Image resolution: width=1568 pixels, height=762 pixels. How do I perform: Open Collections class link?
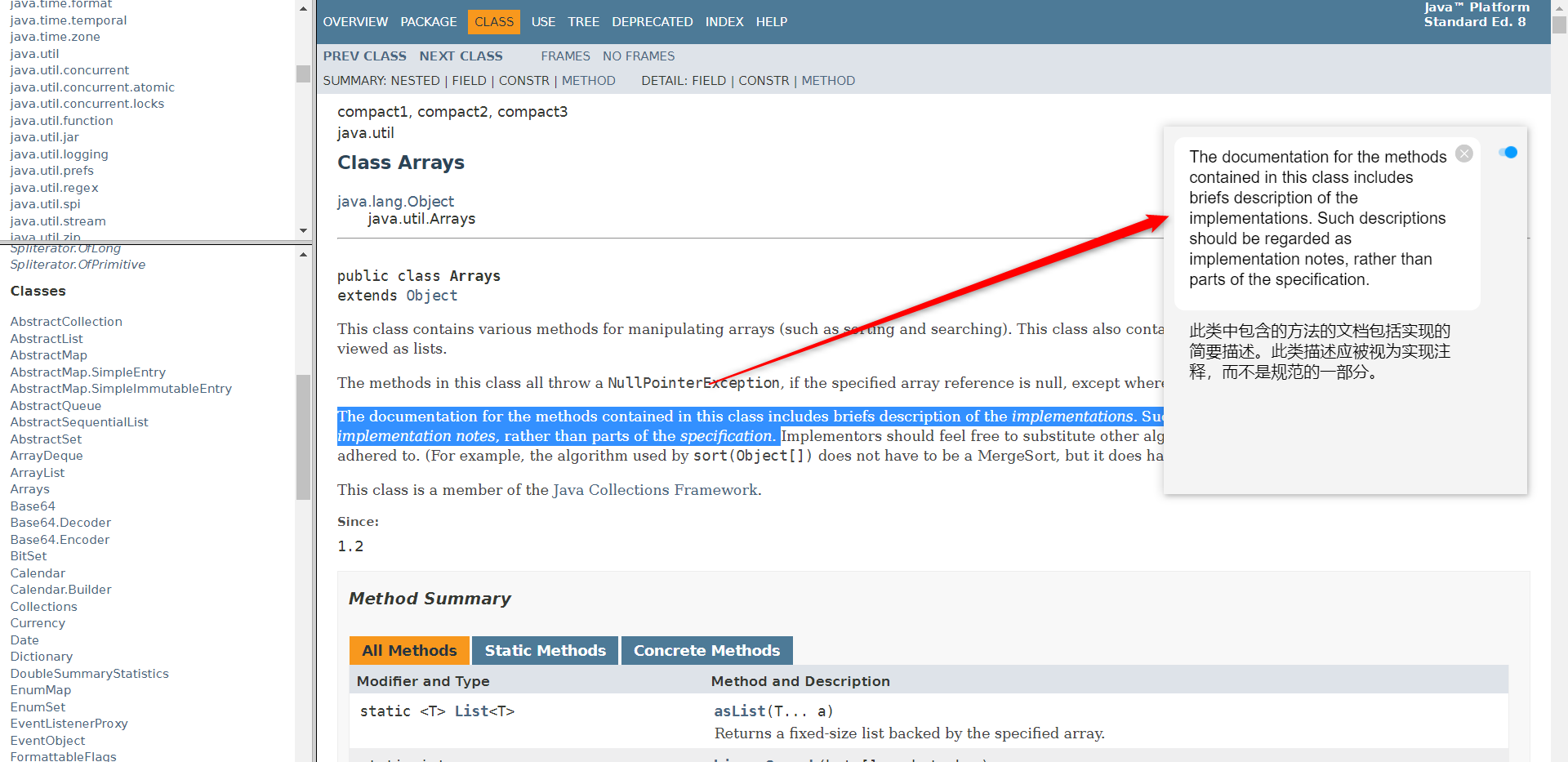pyautogui.click(x=43, y=607)
